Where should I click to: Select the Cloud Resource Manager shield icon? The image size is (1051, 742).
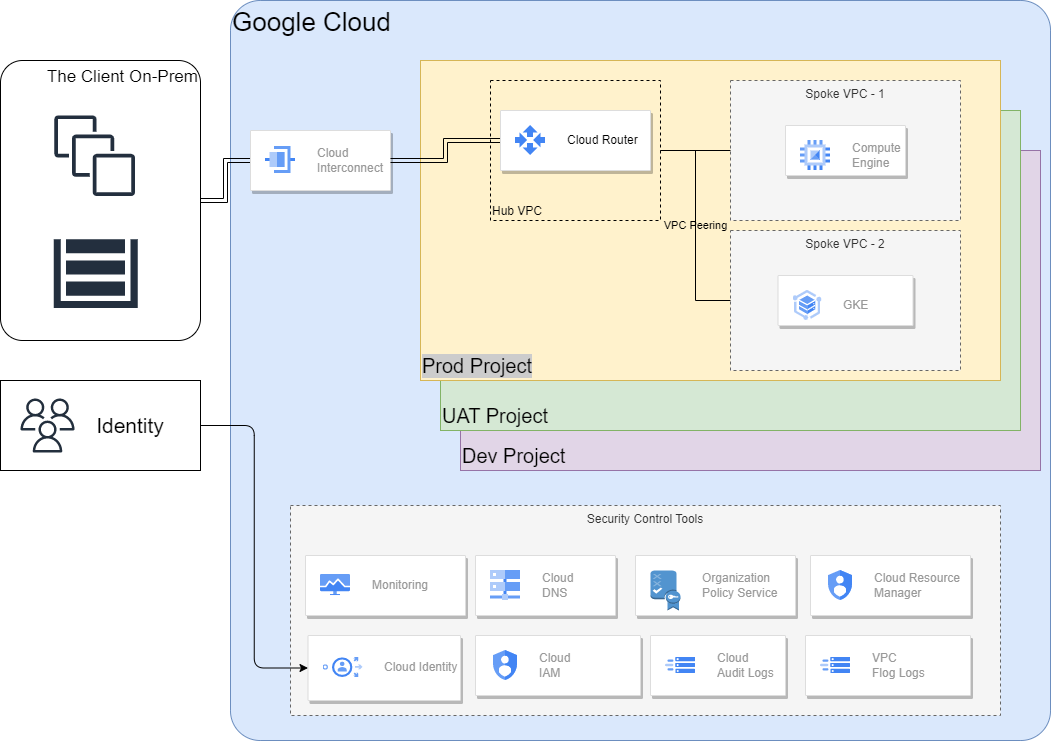tap(840, 585)
